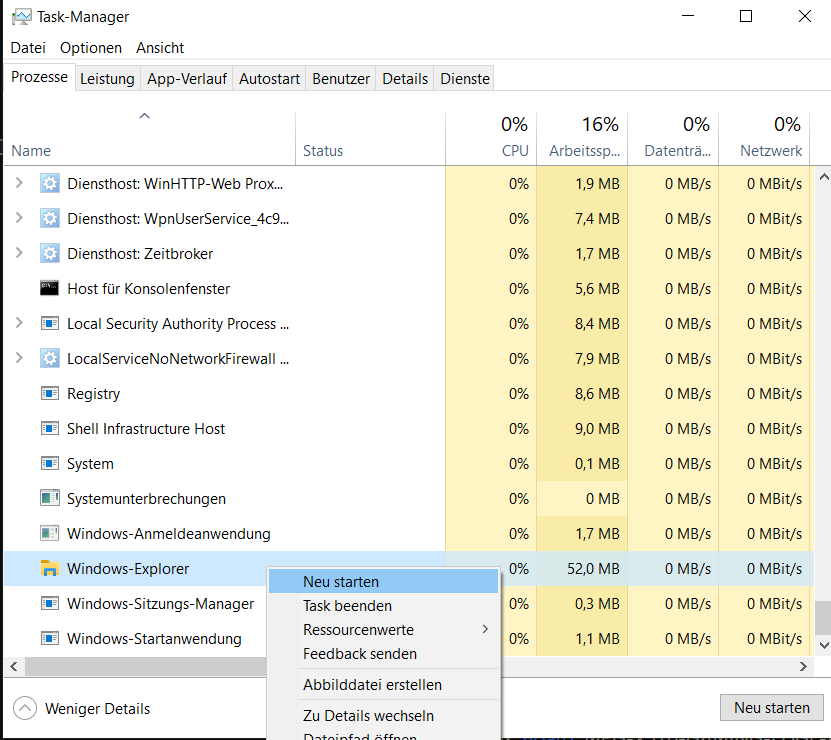
Task: Open the Ansicht menu
Action: pos(160,48)
